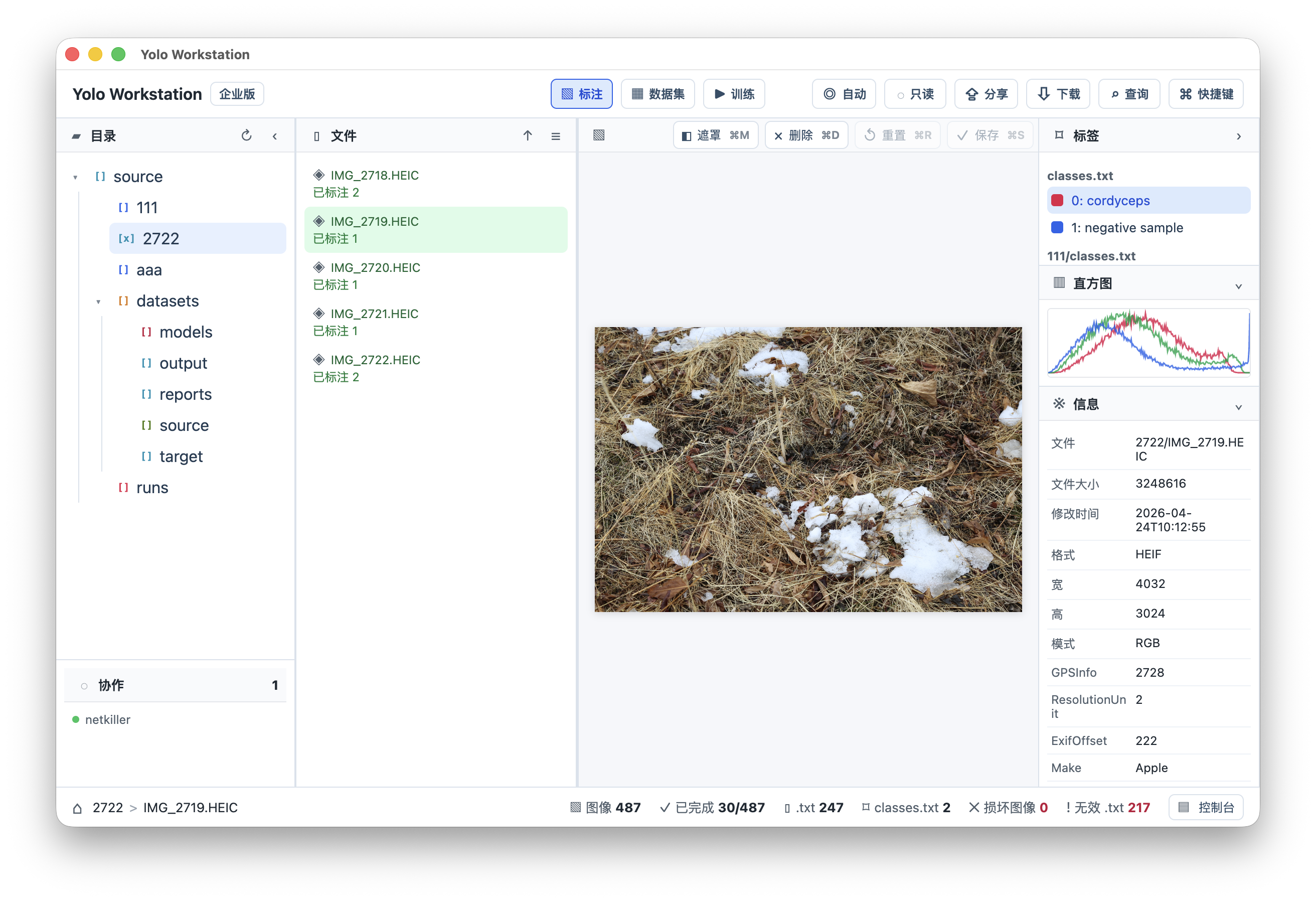The image size is (1316, 901).
Task: Sort files using the up arrow icon
Action: 527,136
